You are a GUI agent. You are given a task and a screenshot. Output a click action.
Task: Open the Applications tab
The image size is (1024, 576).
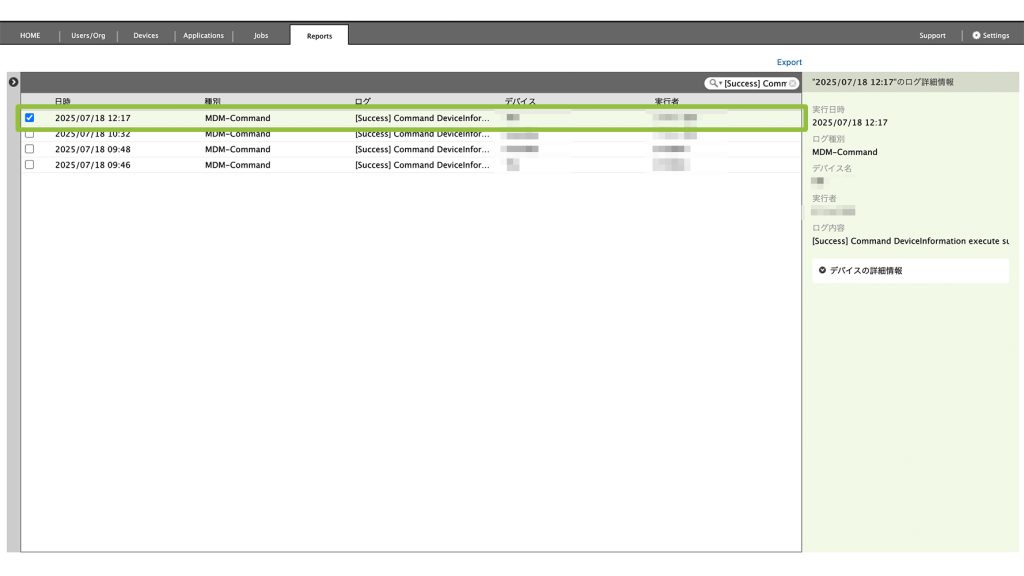coord(203,35)
